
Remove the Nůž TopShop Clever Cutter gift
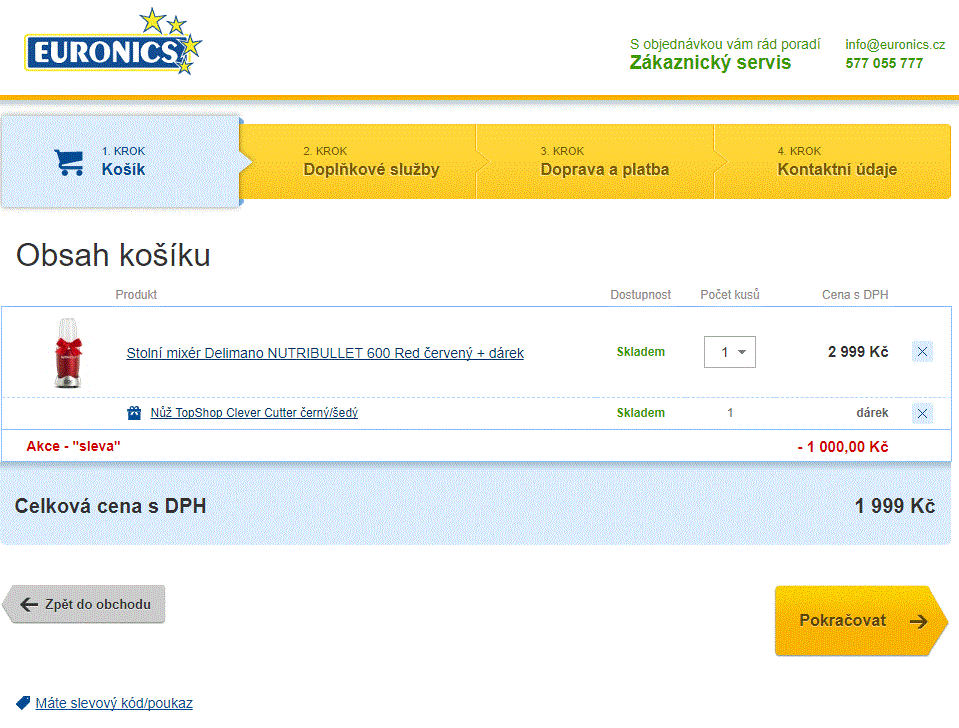coord(922,414)
